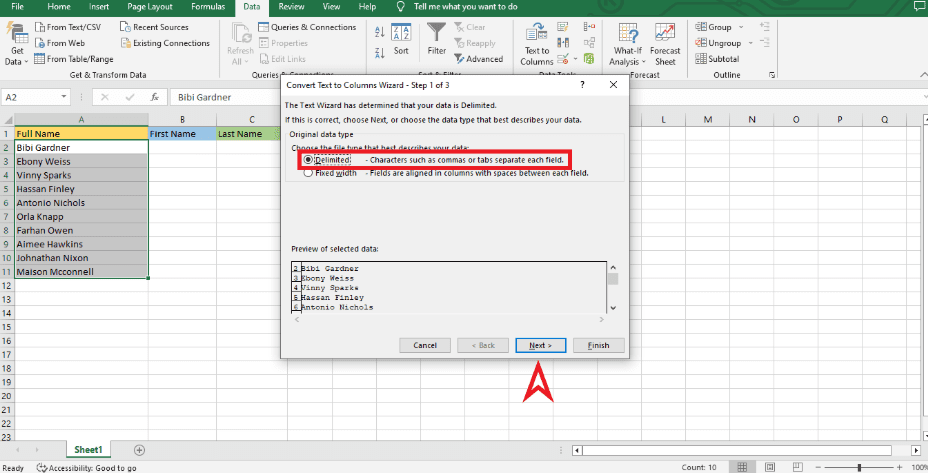928x473 pixels.
Task: Expand the Group dropdown arrow
Action: tap(741, 27)
